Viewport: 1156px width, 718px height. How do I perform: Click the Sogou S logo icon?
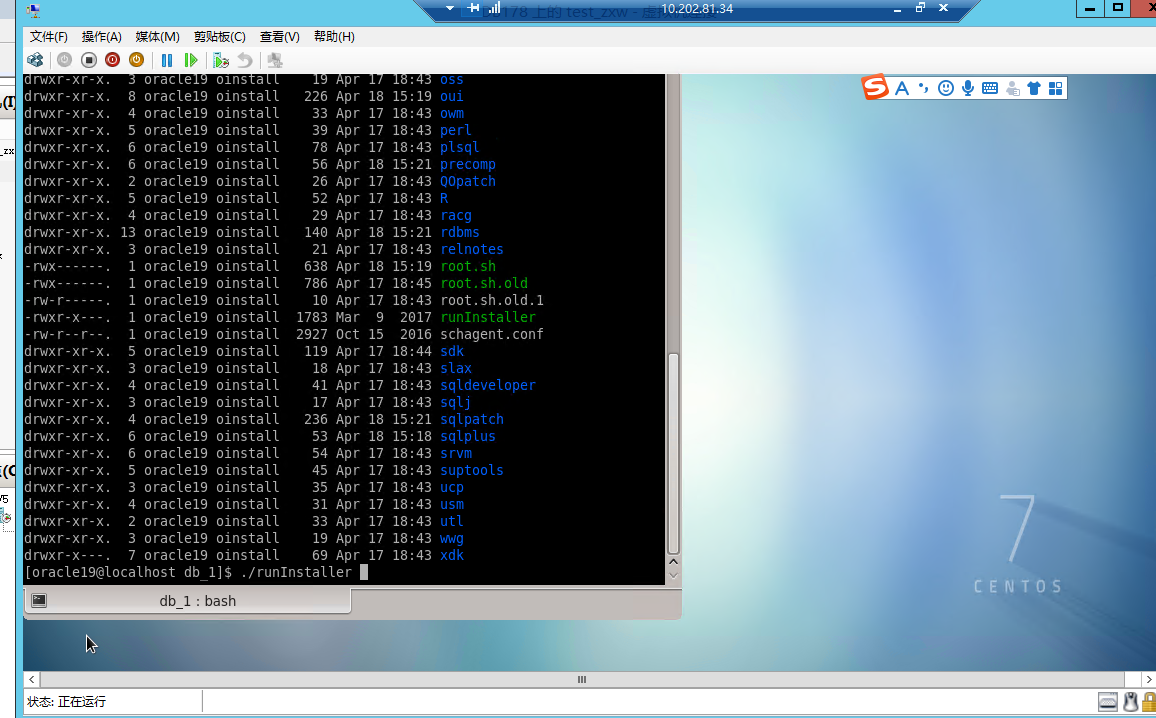(875, 87)
